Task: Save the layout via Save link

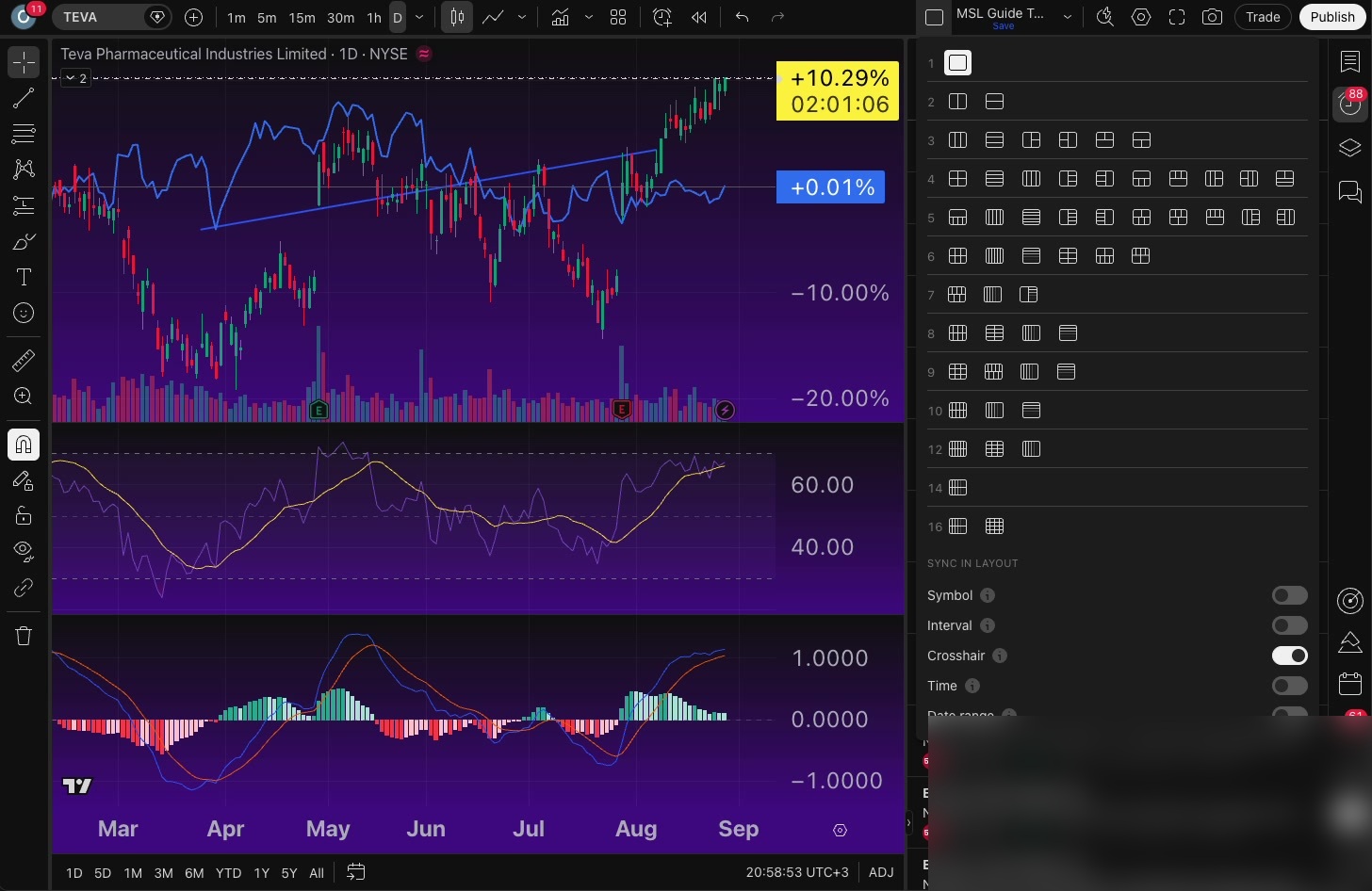Action: 1004,26
